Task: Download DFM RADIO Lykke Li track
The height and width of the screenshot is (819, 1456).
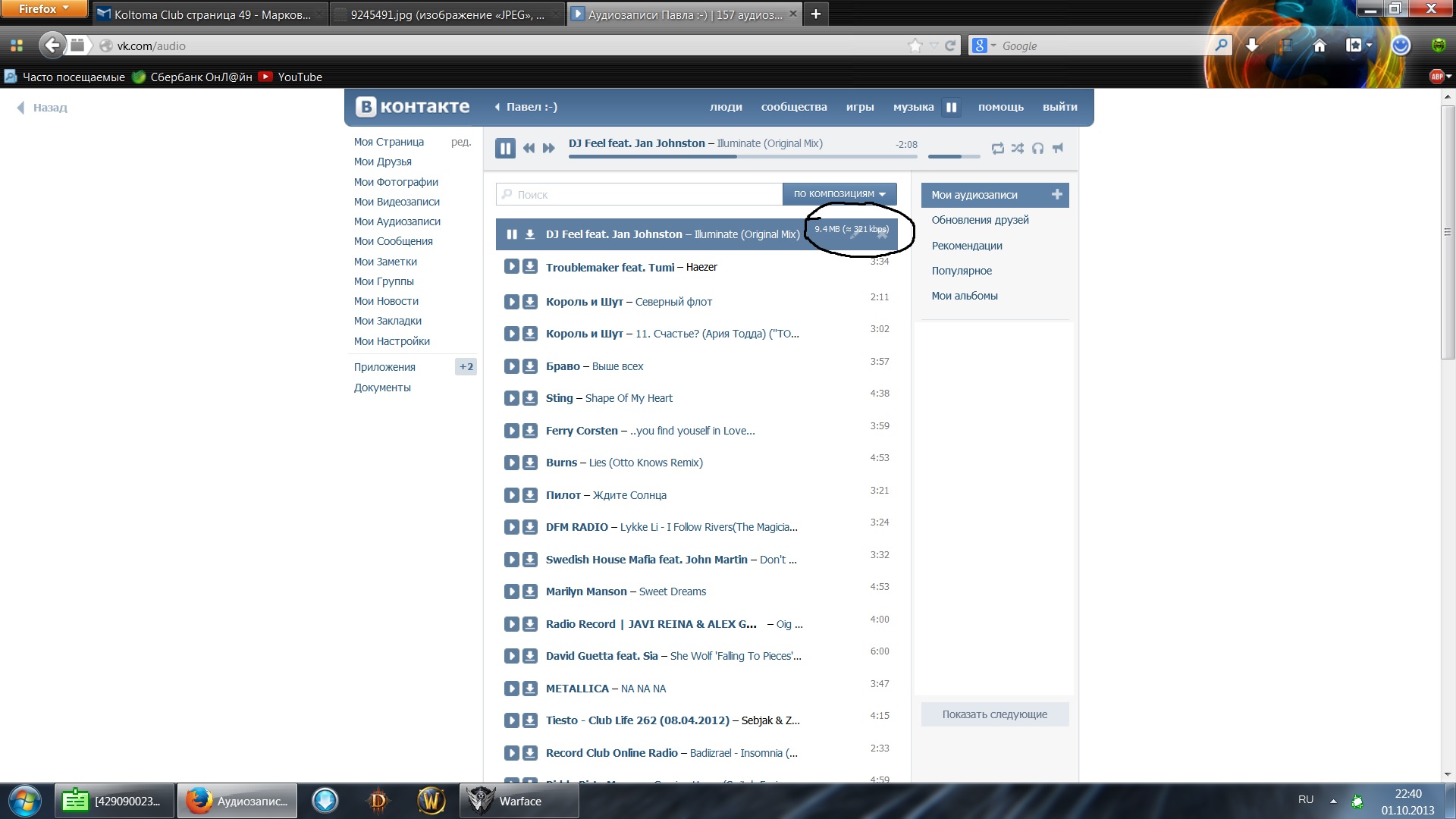Action: [x=530, y=527]
